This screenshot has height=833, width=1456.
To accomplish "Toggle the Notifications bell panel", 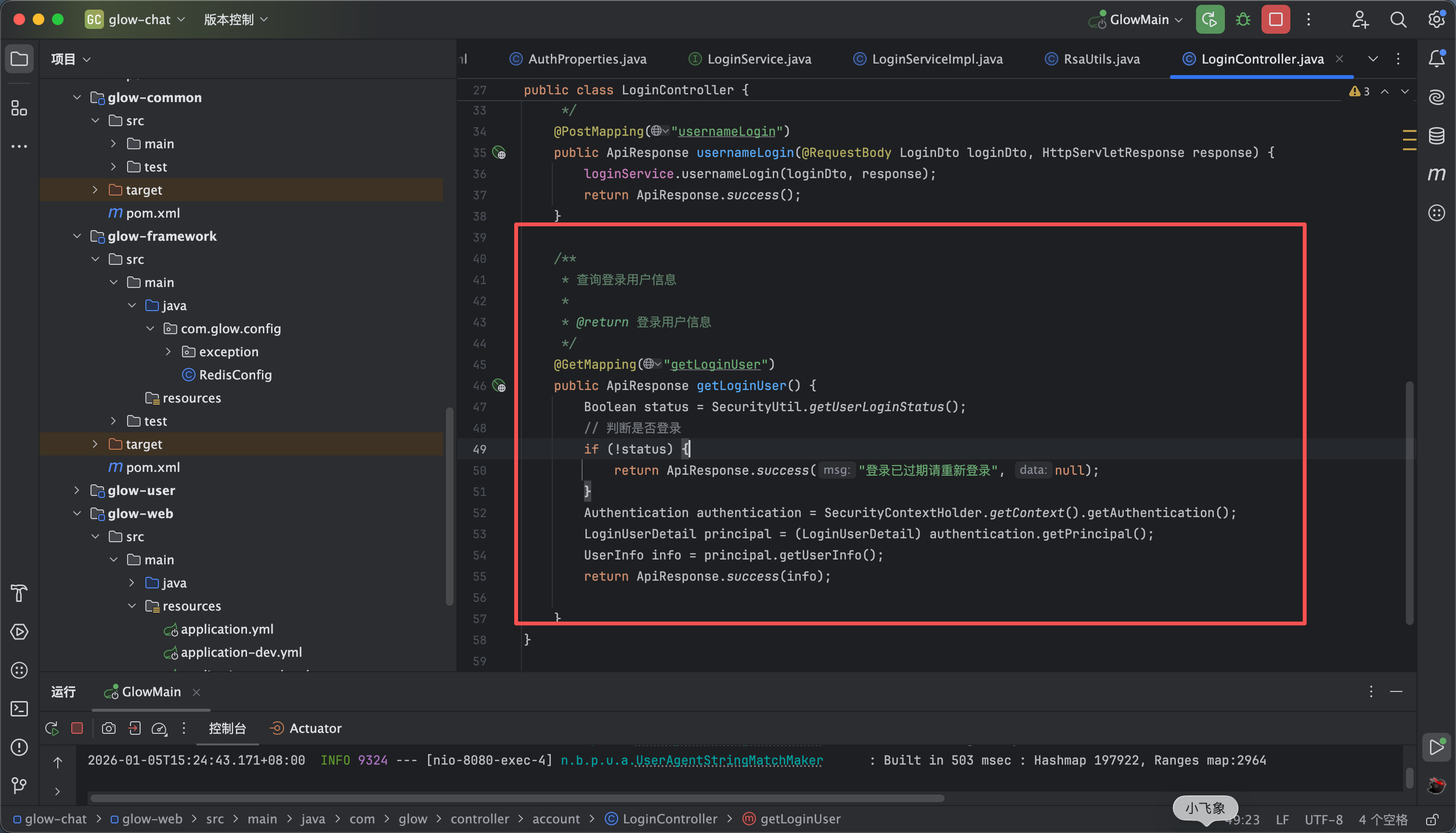I will [x=1437, y=59].
